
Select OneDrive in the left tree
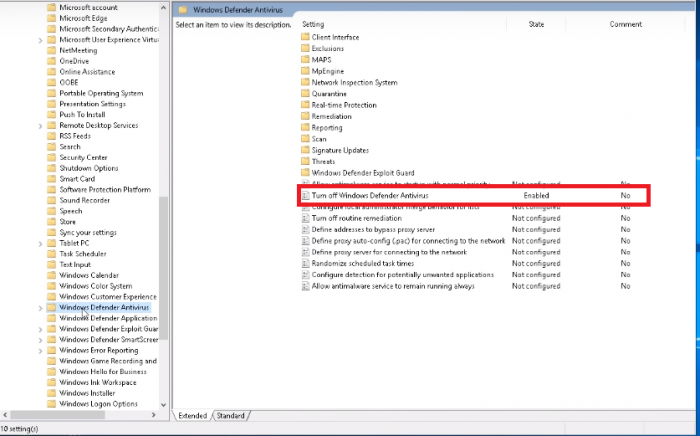(x=74, y=60)
